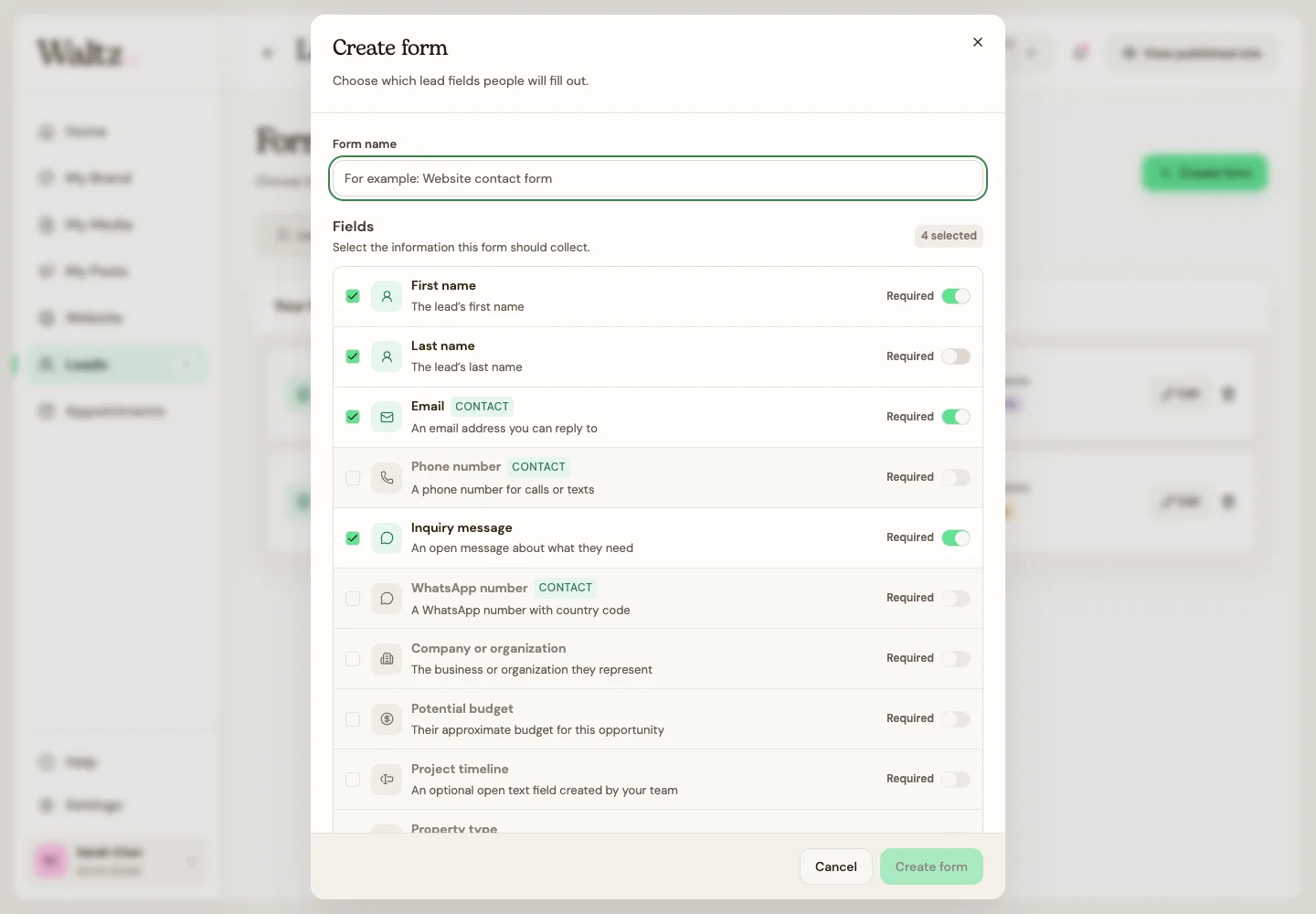Turn off Required toggle for First name

956,296
